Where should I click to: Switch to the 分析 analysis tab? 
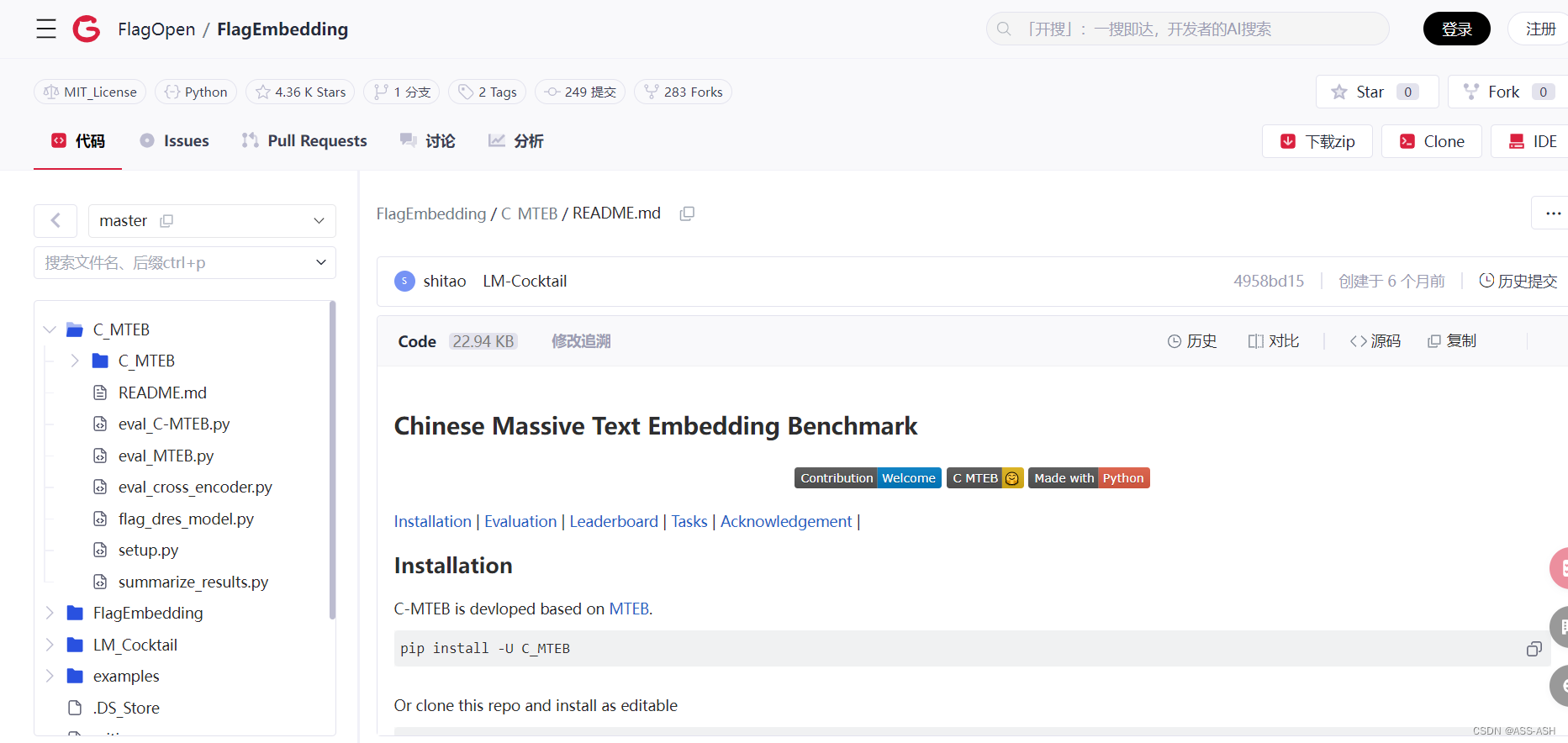coord(516,141)
